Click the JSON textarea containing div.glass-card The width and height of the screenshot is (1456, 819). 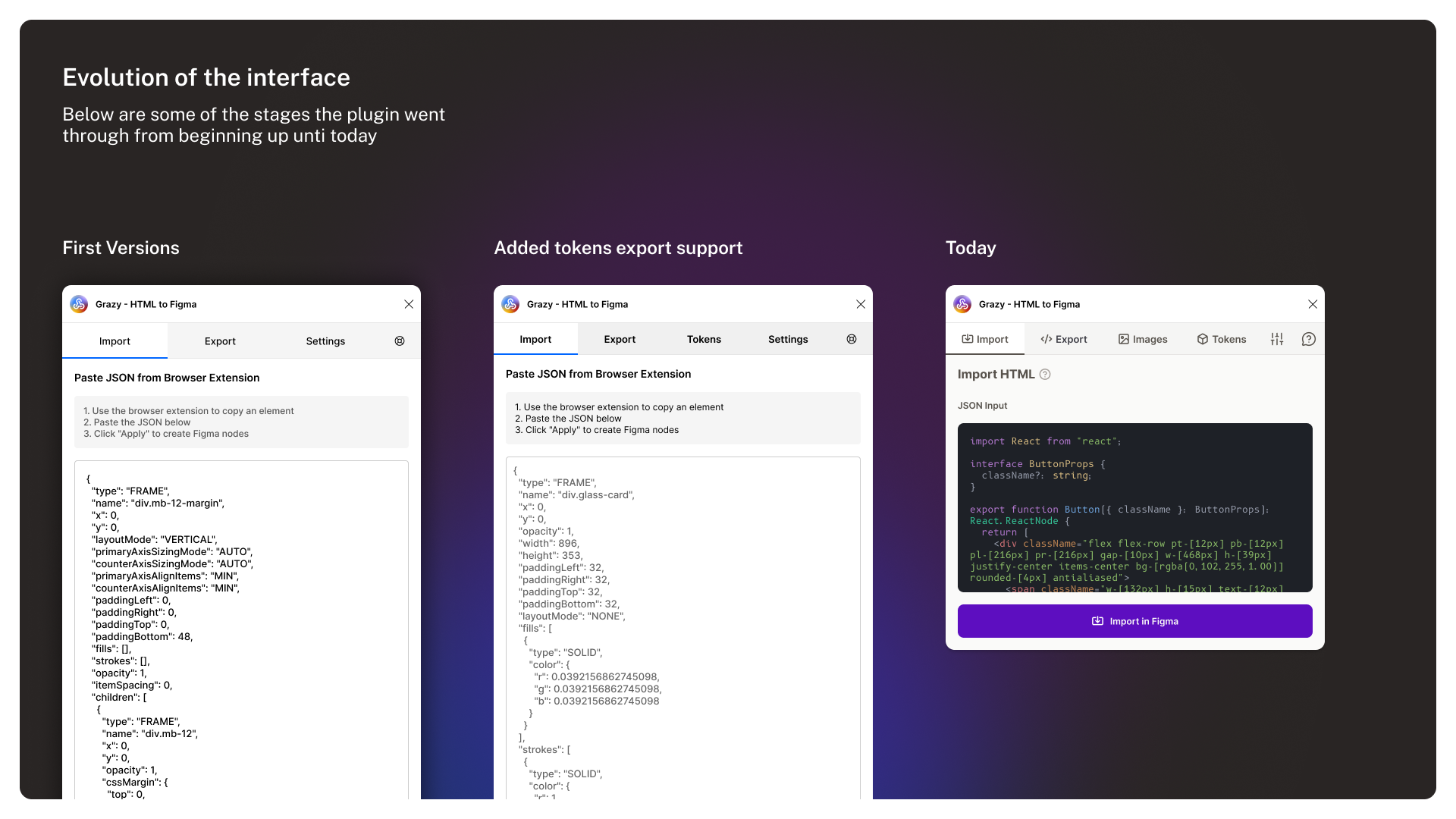pyautogui.click(x=682, y=628)
